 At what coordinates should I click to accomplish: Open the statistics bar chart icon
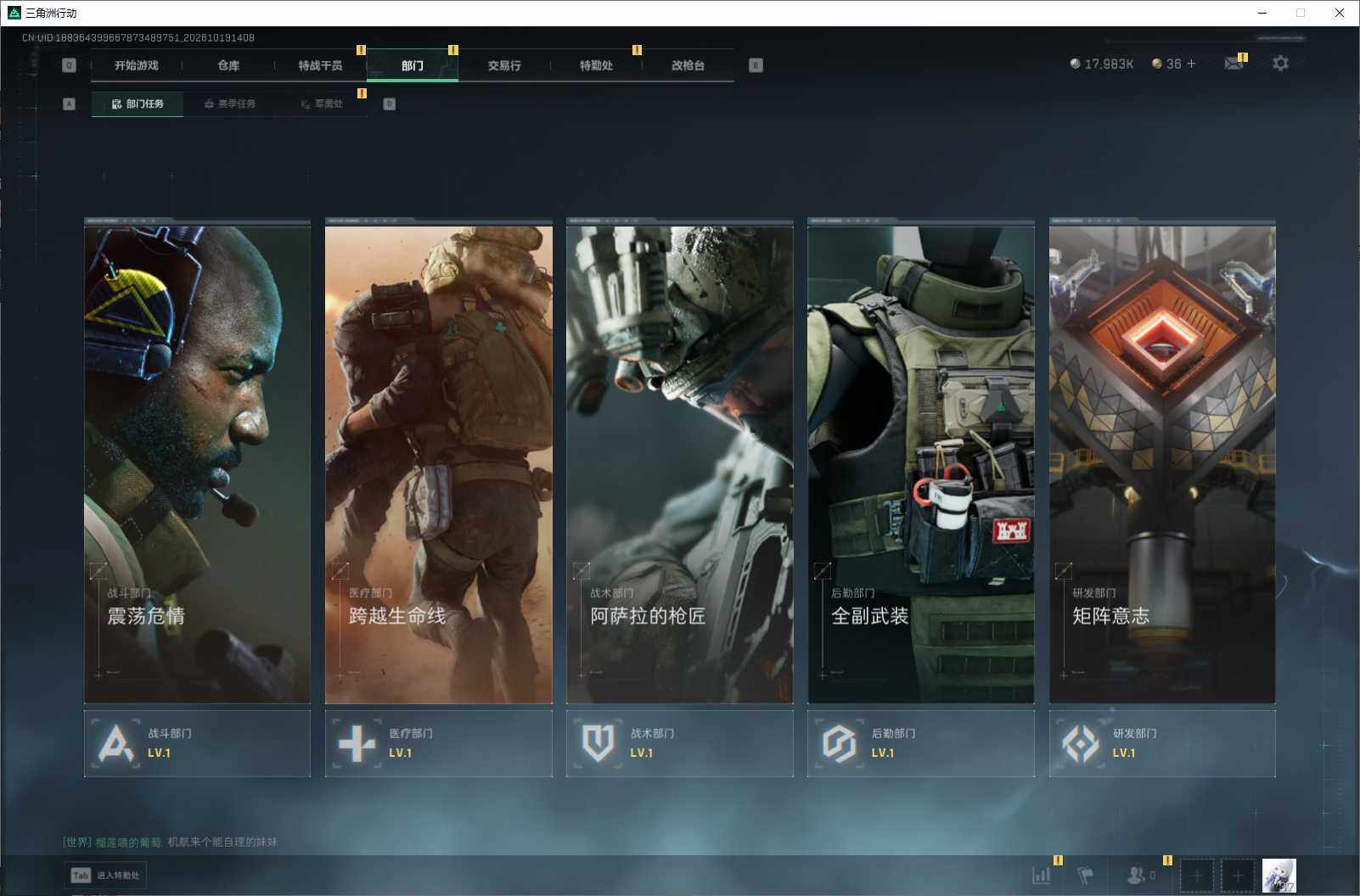(x=1042, y=875)
